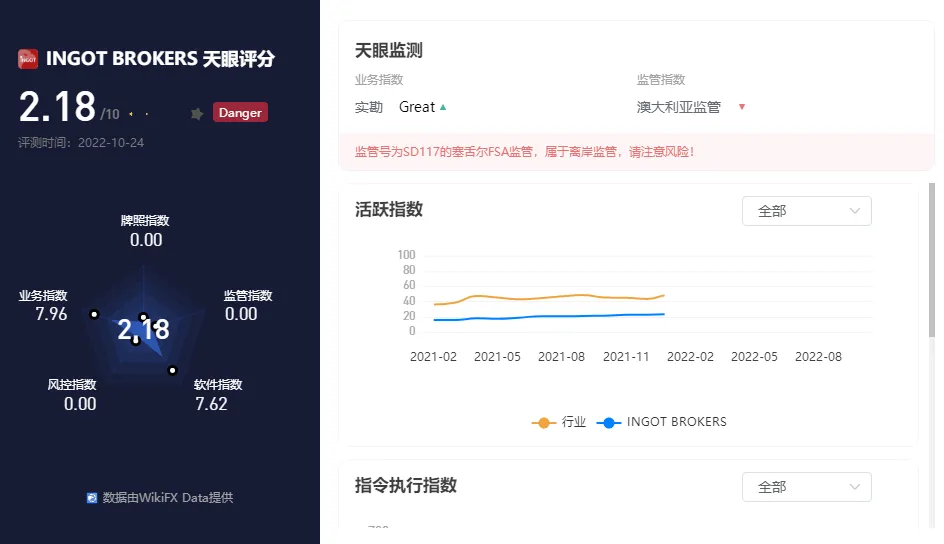Viewport: 944px width, 544px height.
Task: Click the green up triangle next to Great
Action: (443, 107)
